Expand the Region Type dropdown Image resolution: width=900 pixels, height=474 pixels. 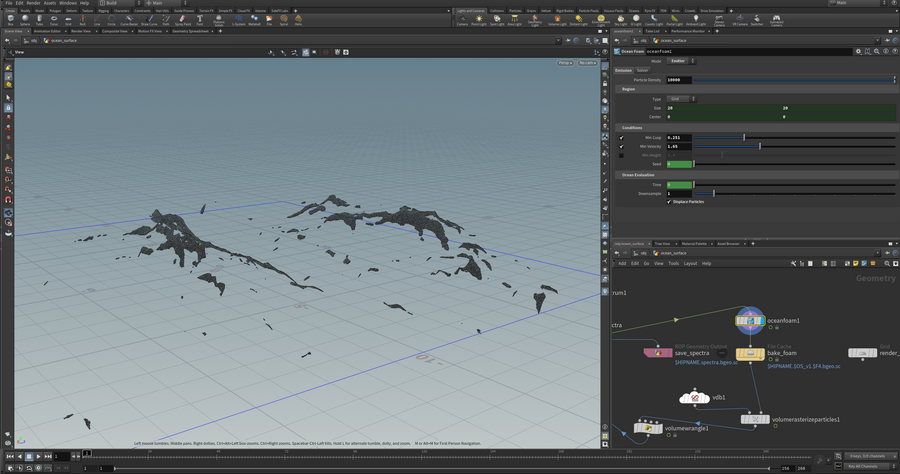coord(680,99)
